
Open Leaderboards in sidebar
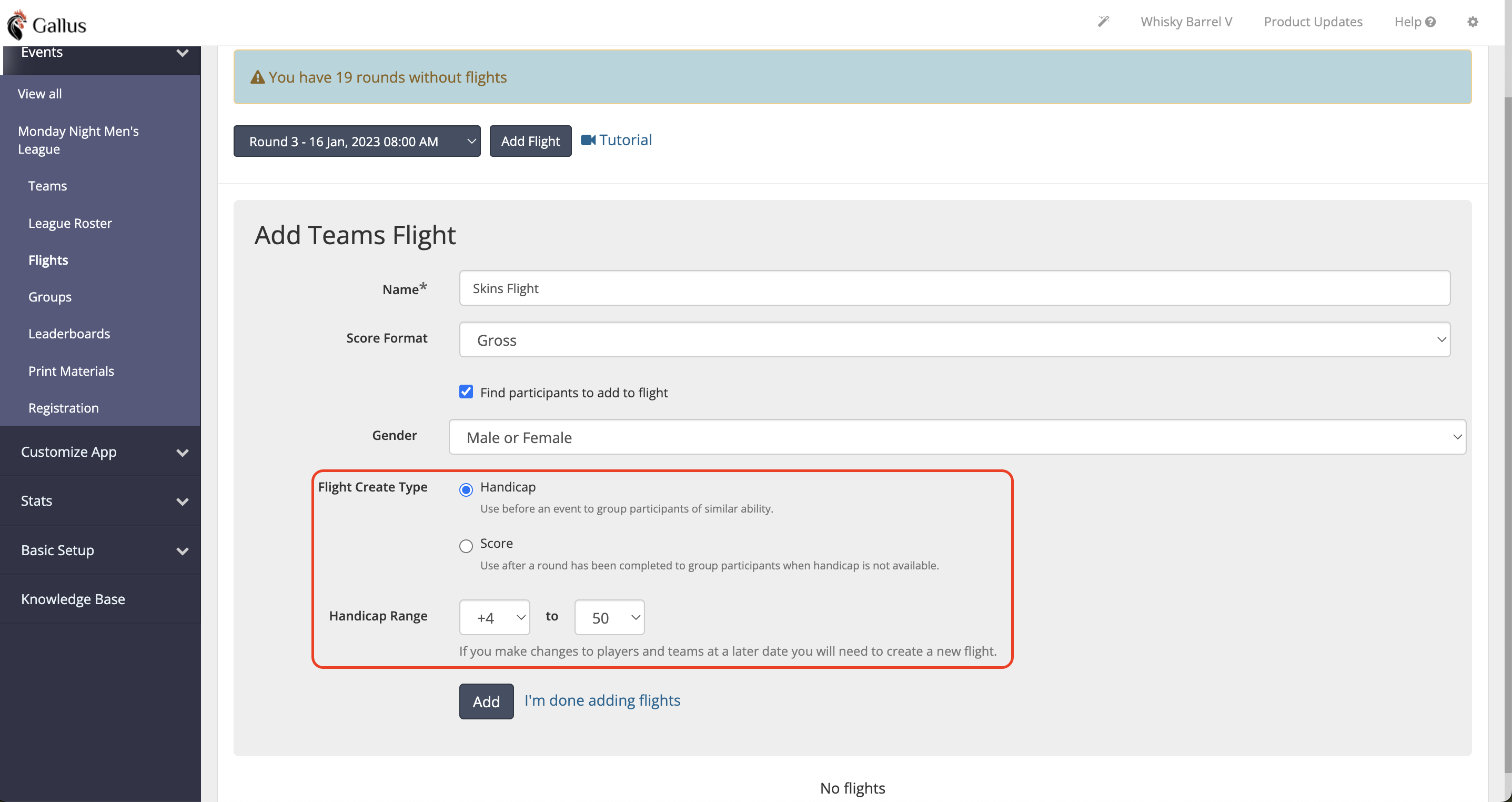click(x=69, y=334)
